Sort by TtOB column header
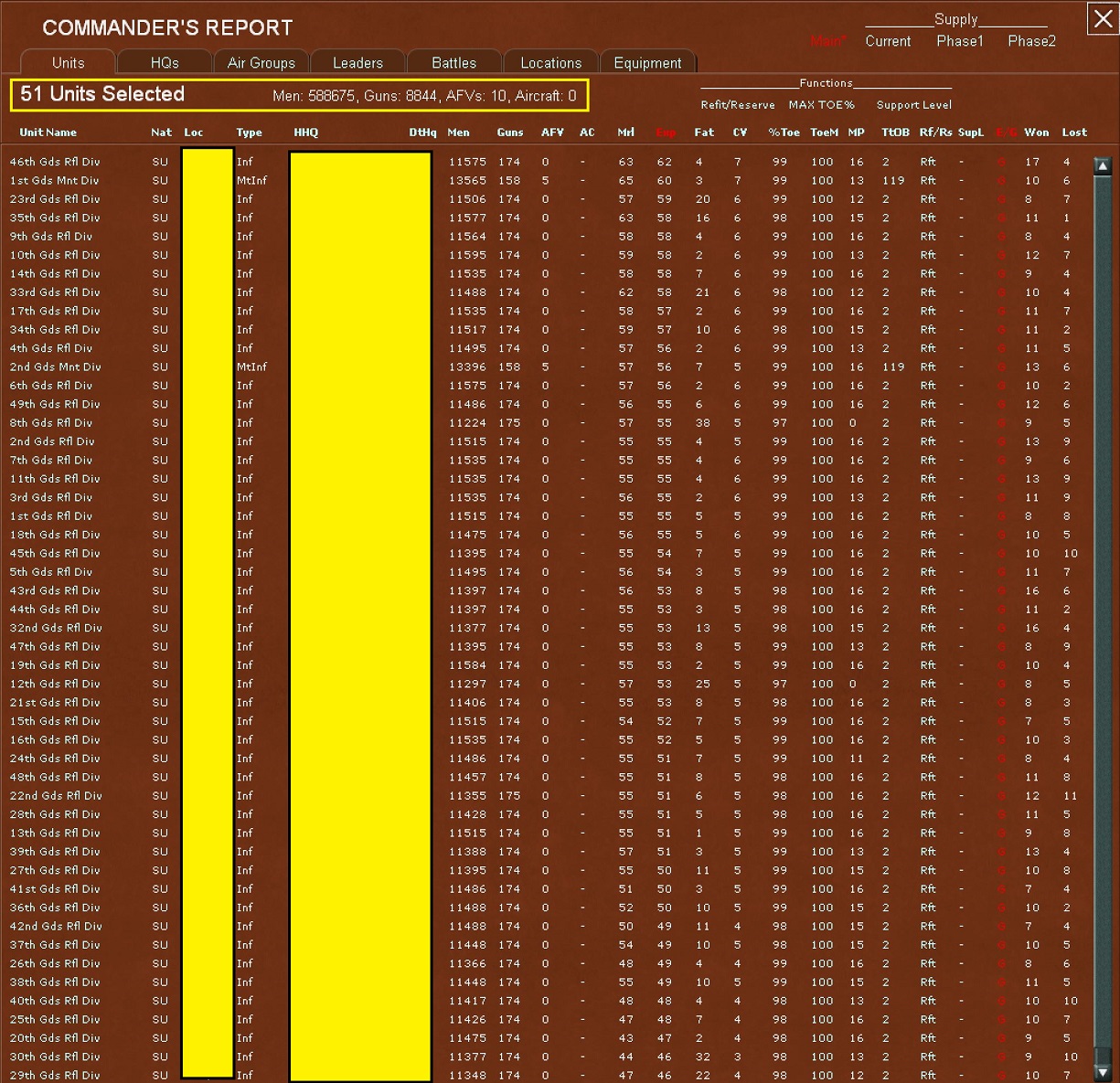Screen dimensions: 1120x1083 [x=895, y=133]
